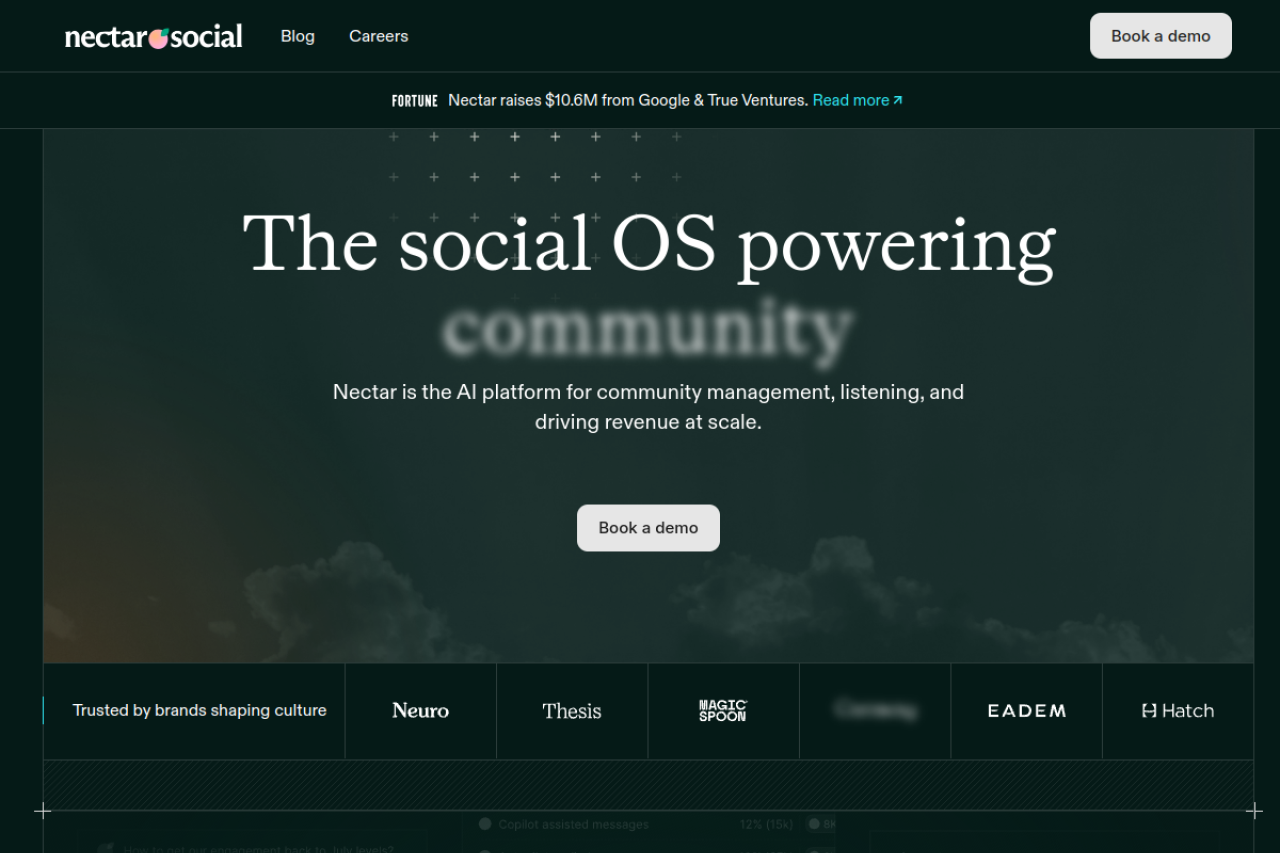Click the funding announcement banner text

click(627, 100)
